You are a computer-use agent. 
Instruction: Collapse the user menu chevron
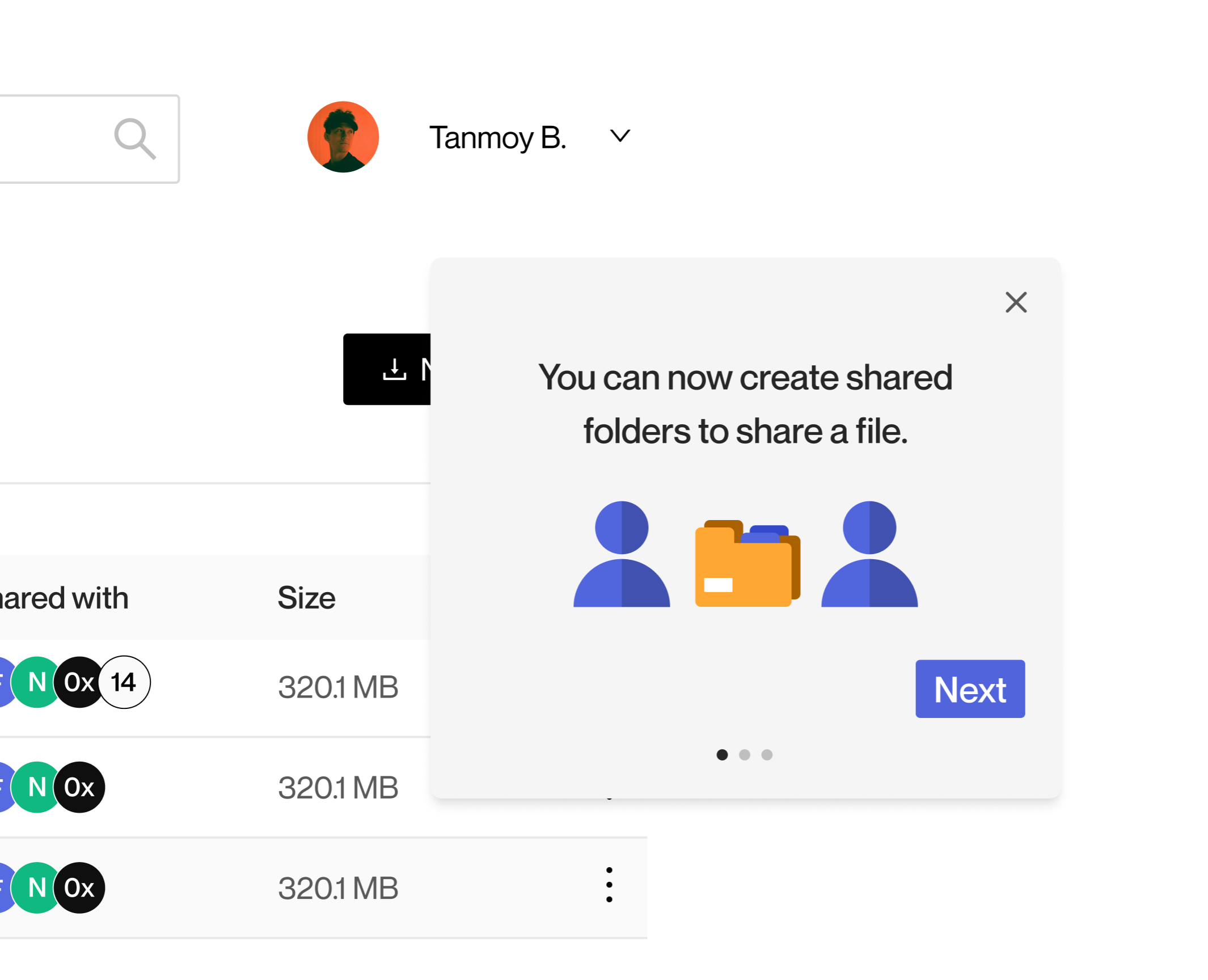click(619, 137)
